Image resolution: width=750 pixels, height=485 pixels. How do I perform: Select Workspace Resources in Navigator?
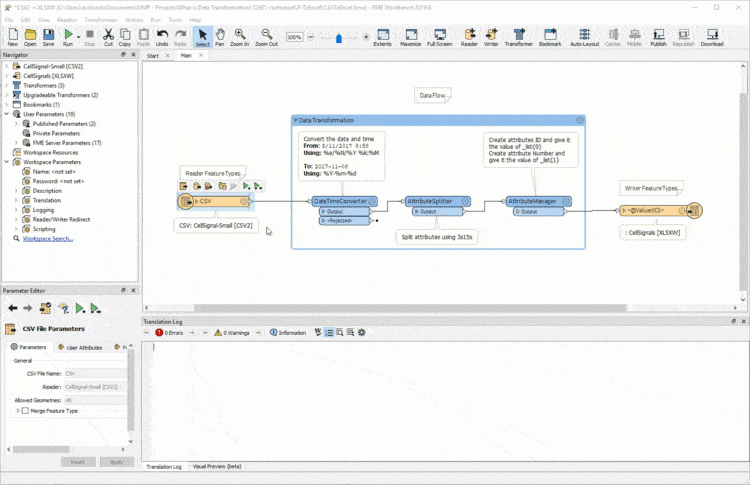[x=50, y=152]
